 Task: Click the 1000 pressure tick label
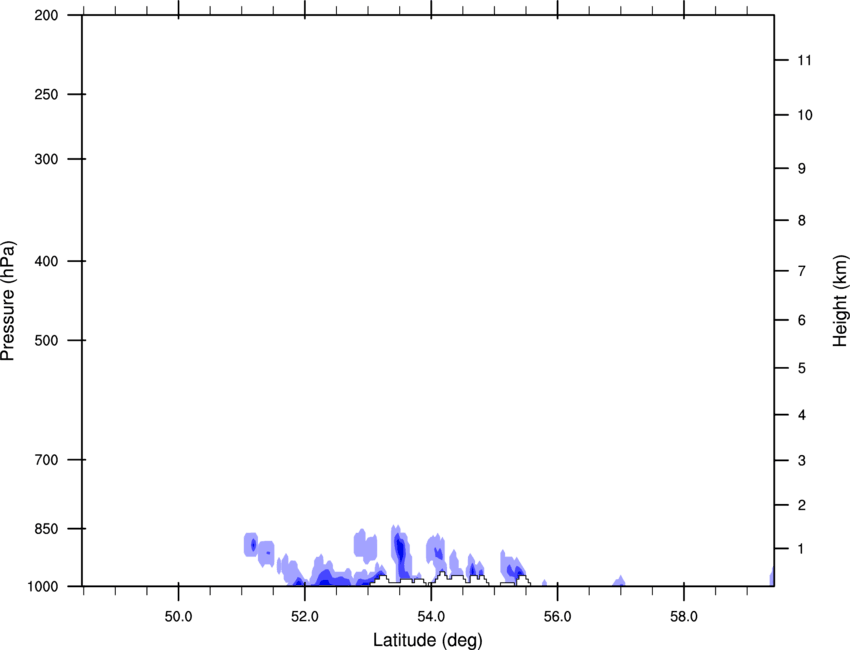(x=43, y=587)
